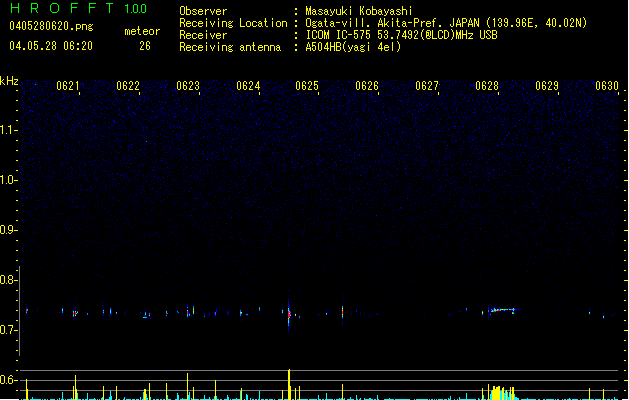Click the 0.7 kHz axis label
This screenshot has height=400, width=629.
8,330
